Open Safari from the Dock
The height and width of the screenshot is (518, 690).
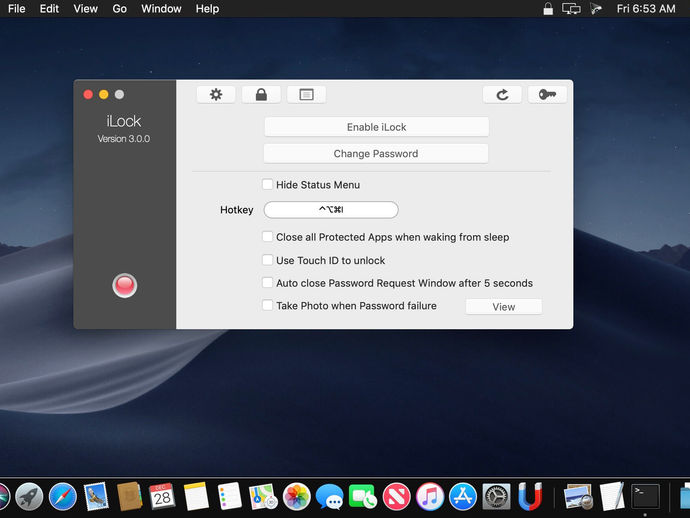[62, 497]
